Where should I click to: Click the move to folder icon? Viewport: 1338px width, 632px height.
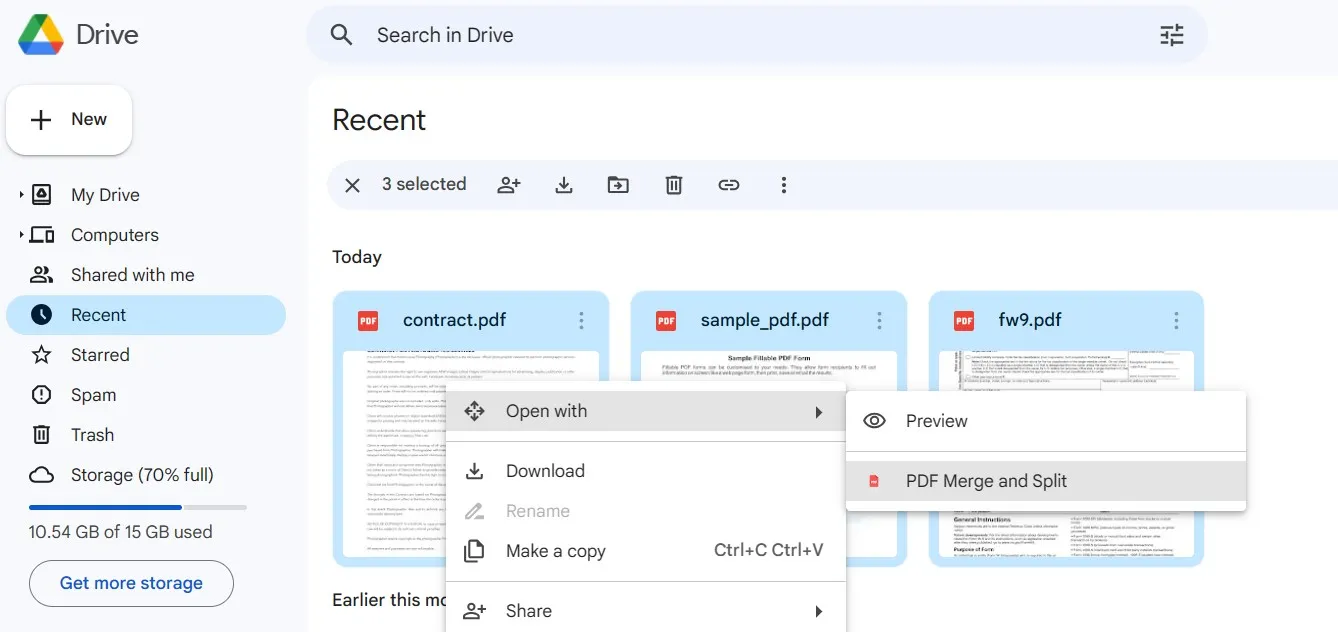(x=618, y=185)
